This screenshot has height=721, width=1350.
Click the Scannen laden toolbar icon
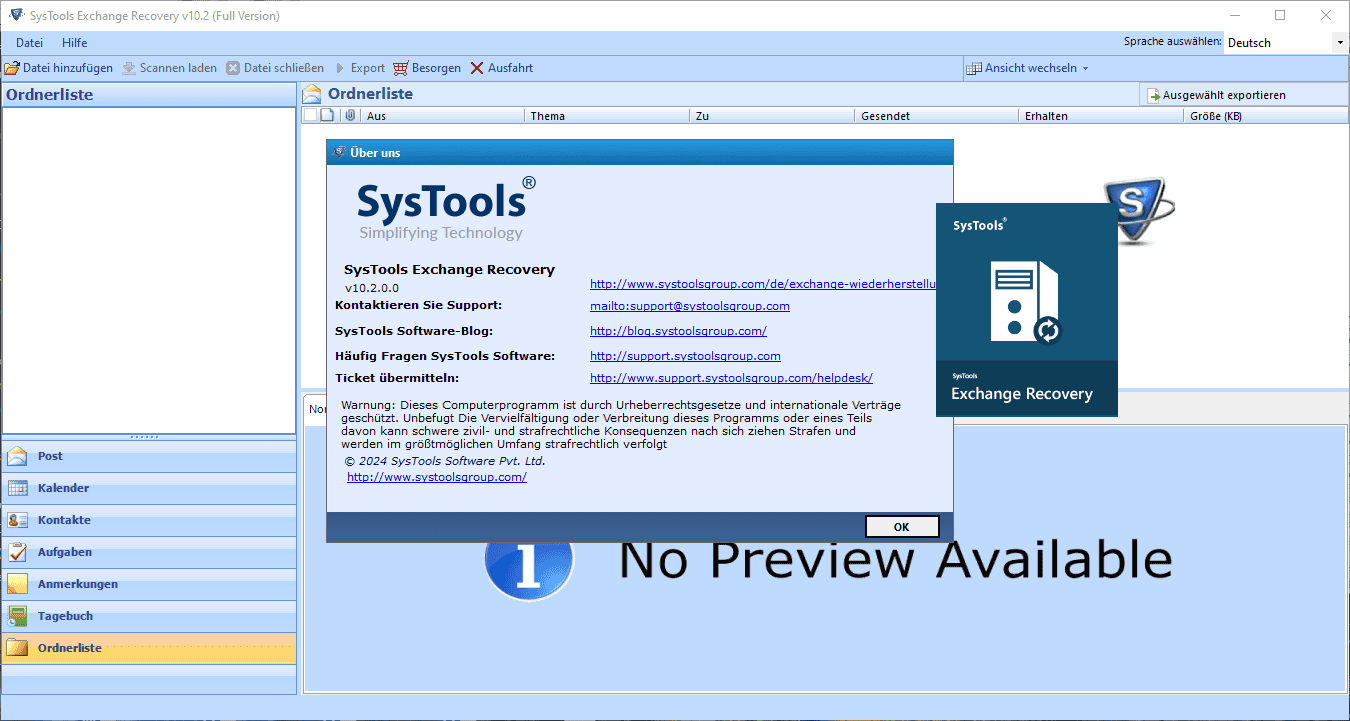[x=129, y=68]
